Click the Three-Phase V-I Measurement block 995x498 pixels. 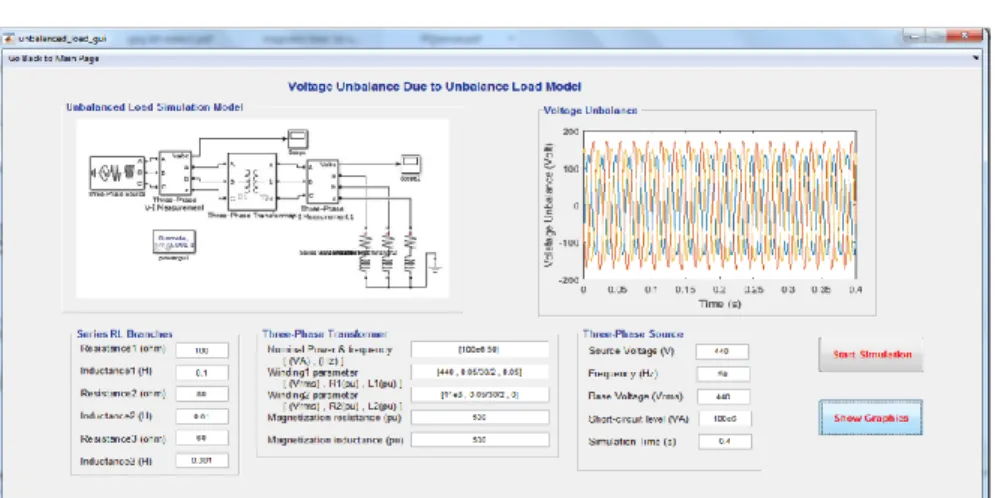(175, 173)
